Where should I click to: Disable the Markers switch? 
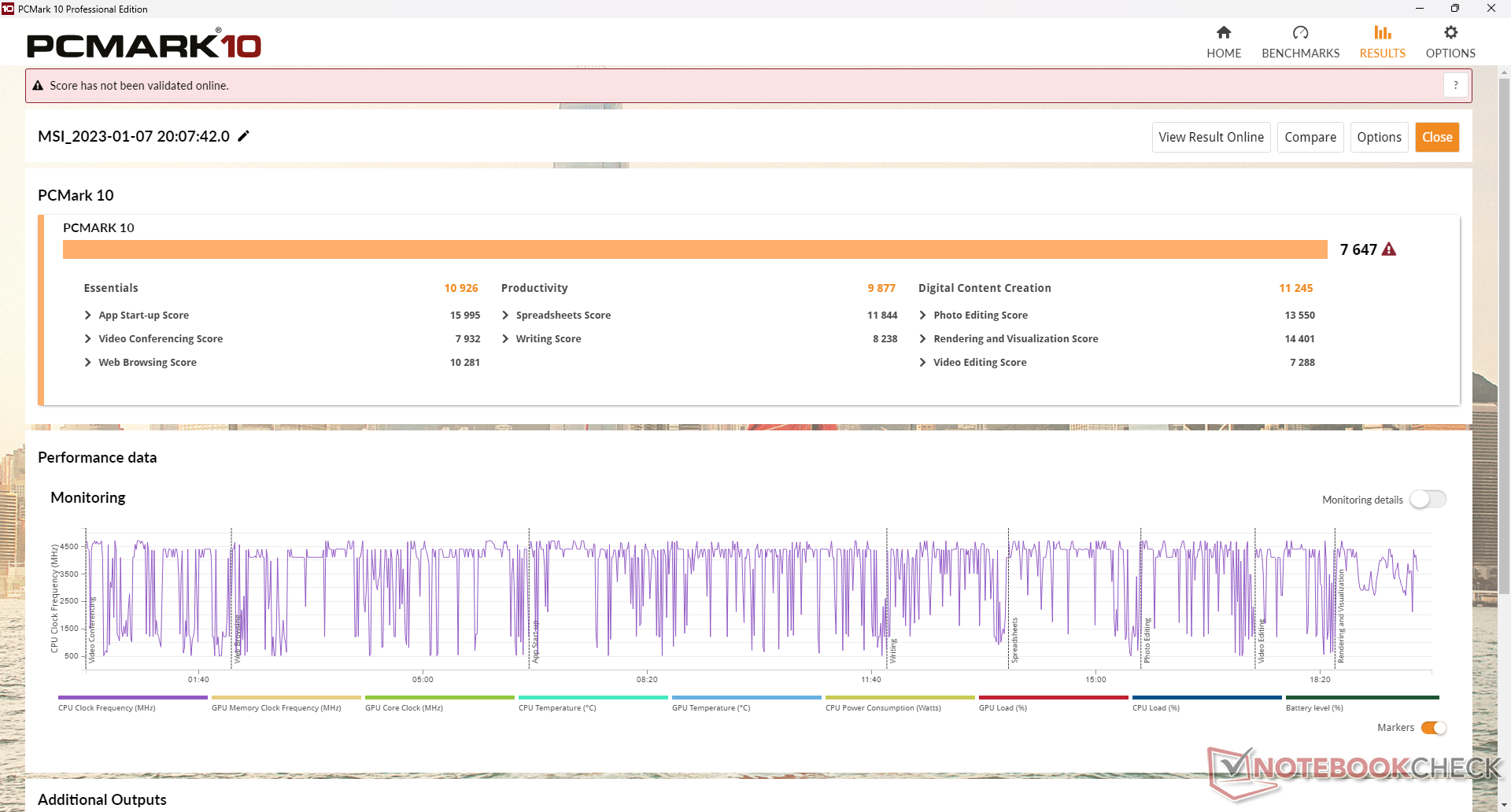click(x=1434, y=728)
